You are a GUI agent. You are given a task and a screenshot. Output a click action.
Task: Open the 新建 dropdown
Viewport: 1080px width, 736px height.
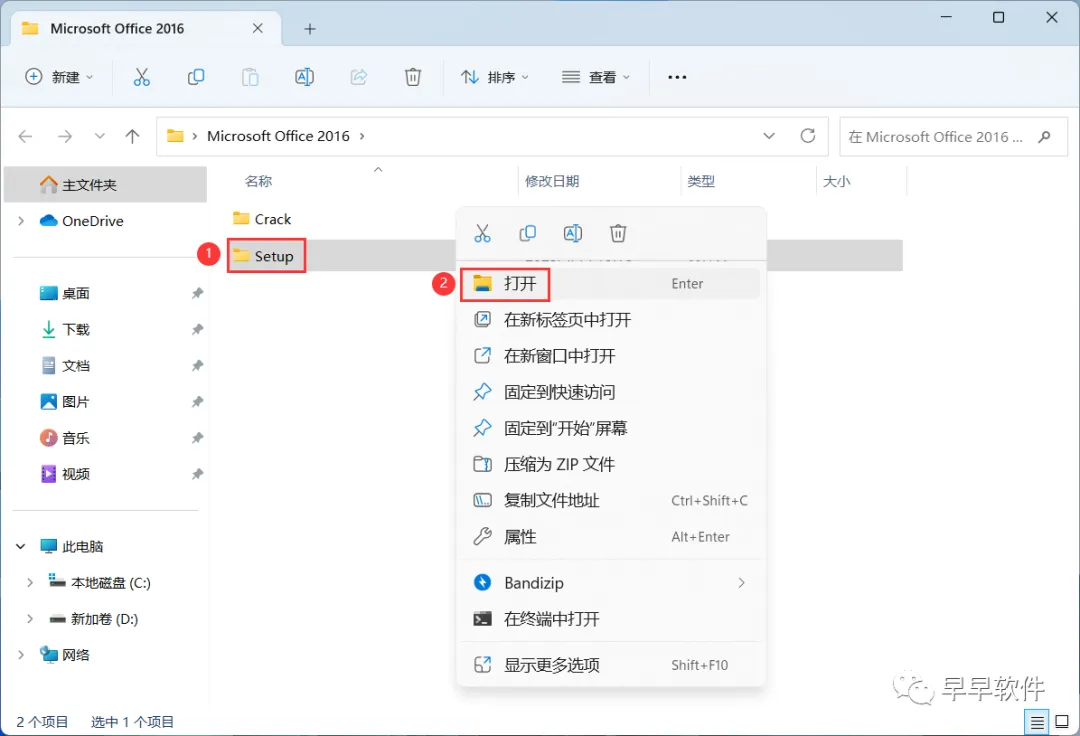tap(59, 77)
